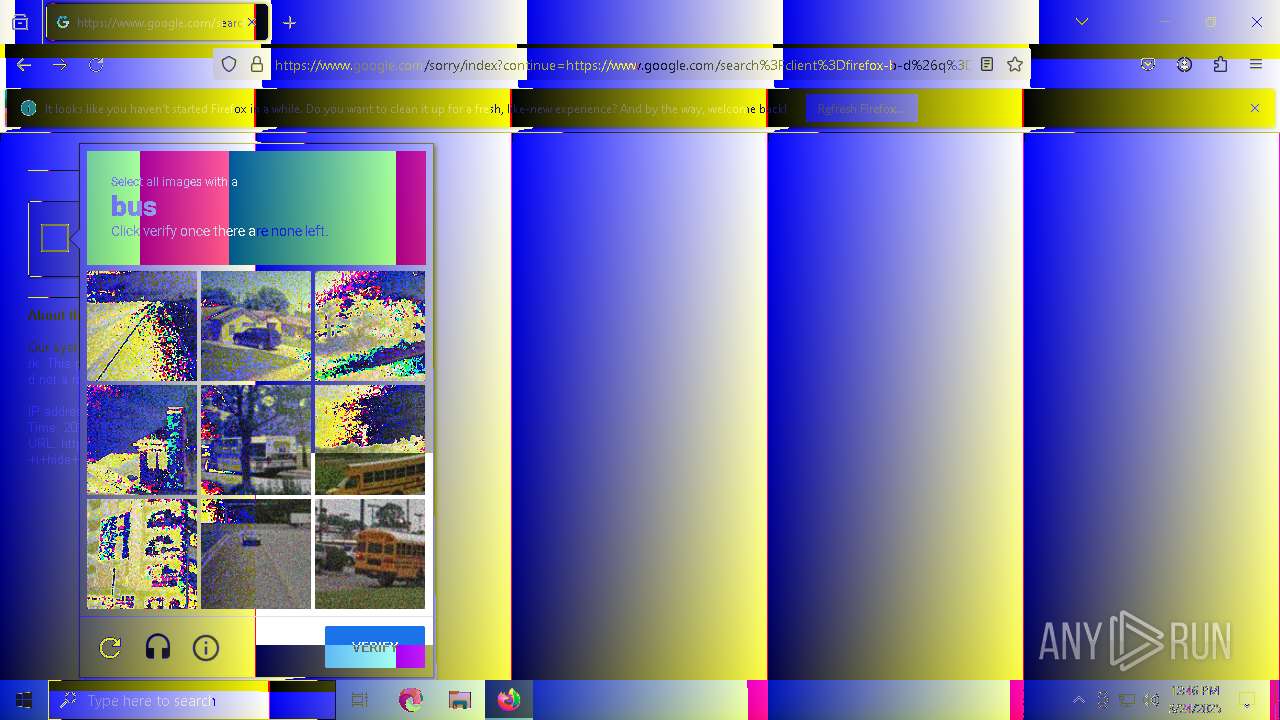Toggle reader view icon

(x=987, y=64)
